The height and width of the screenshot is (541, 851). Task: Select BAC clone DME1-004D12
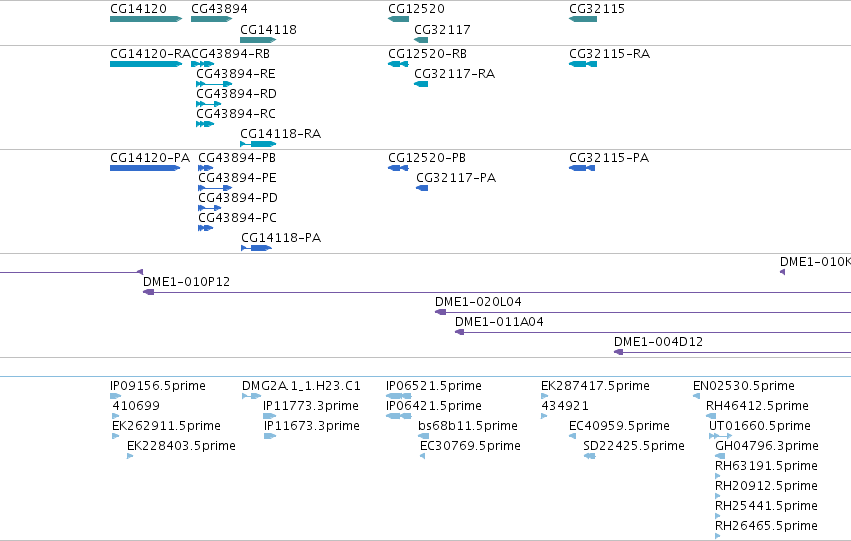tap(732, 353)
